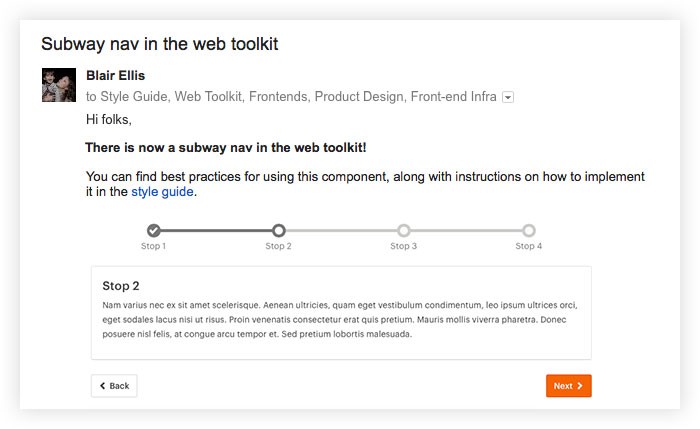Select the Stop 3 label

(404, 246)
